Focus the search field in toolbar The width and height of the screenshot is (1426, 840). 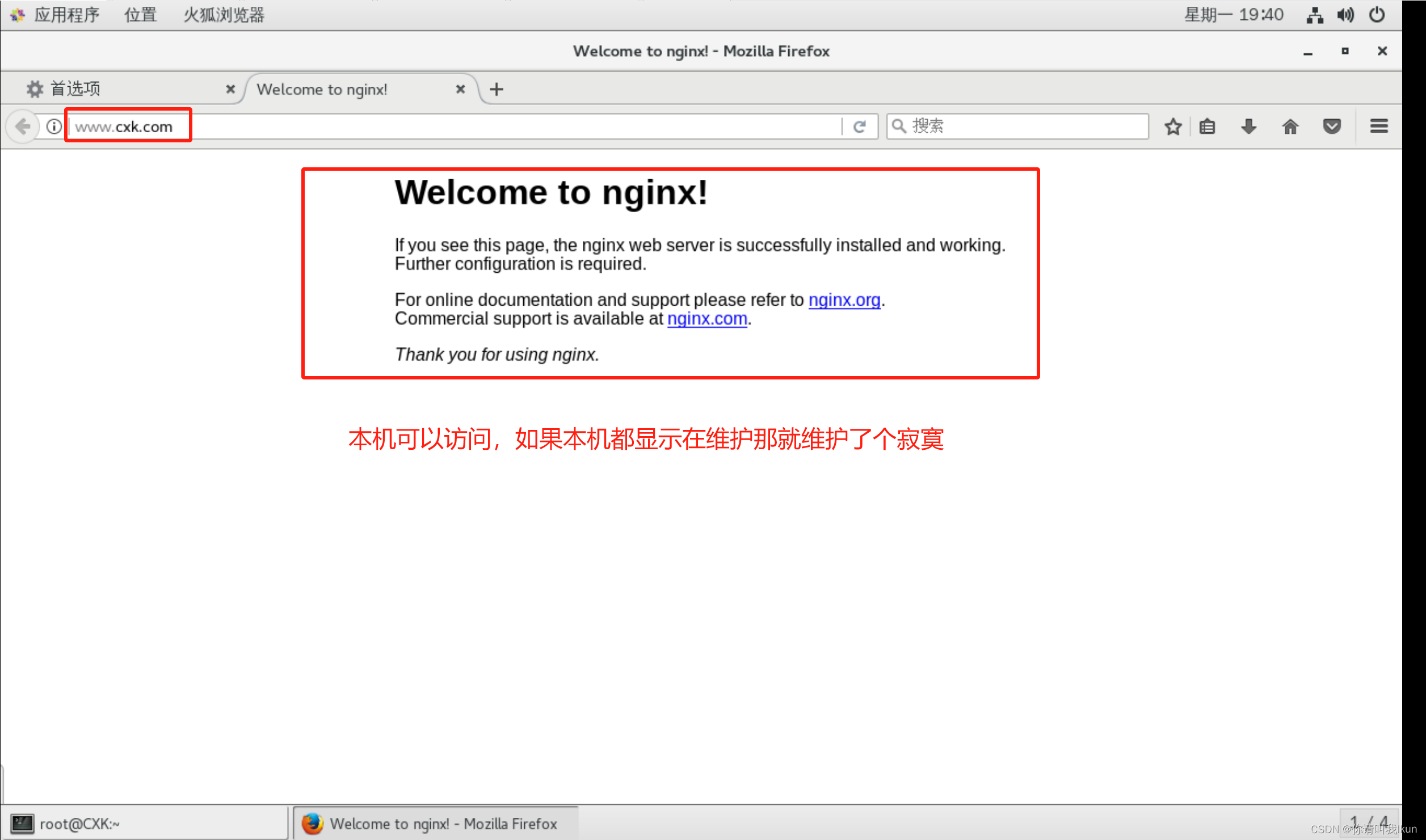(x=1016, y=126)
